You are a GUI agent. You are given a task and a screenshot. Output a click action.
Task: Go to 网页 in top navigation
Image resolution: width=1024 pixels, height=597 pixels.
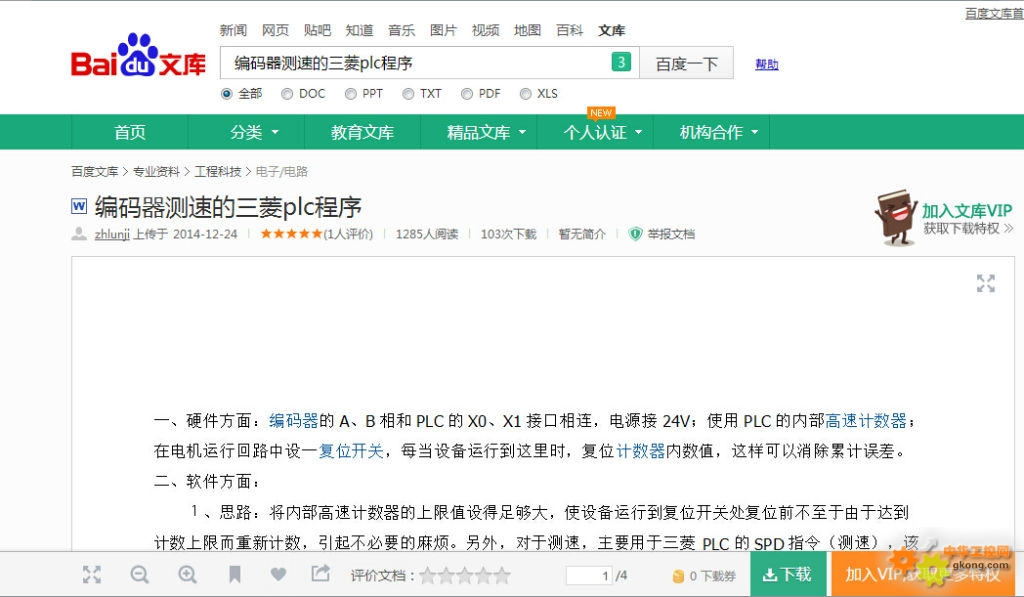[x=275, y=30]
